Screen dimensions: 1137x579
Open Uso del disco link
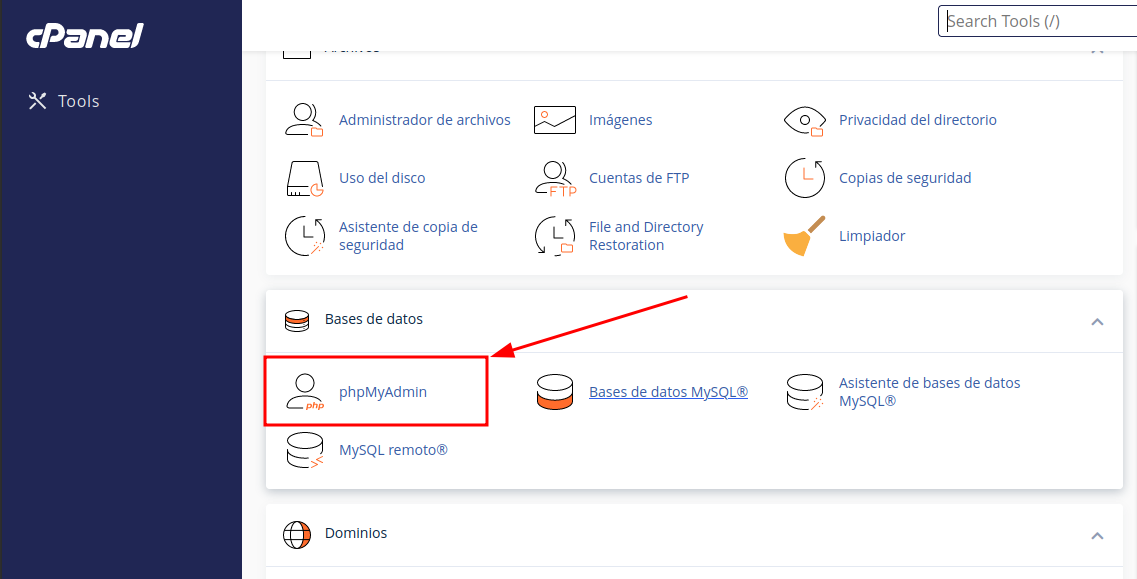(x=381, y=178)
